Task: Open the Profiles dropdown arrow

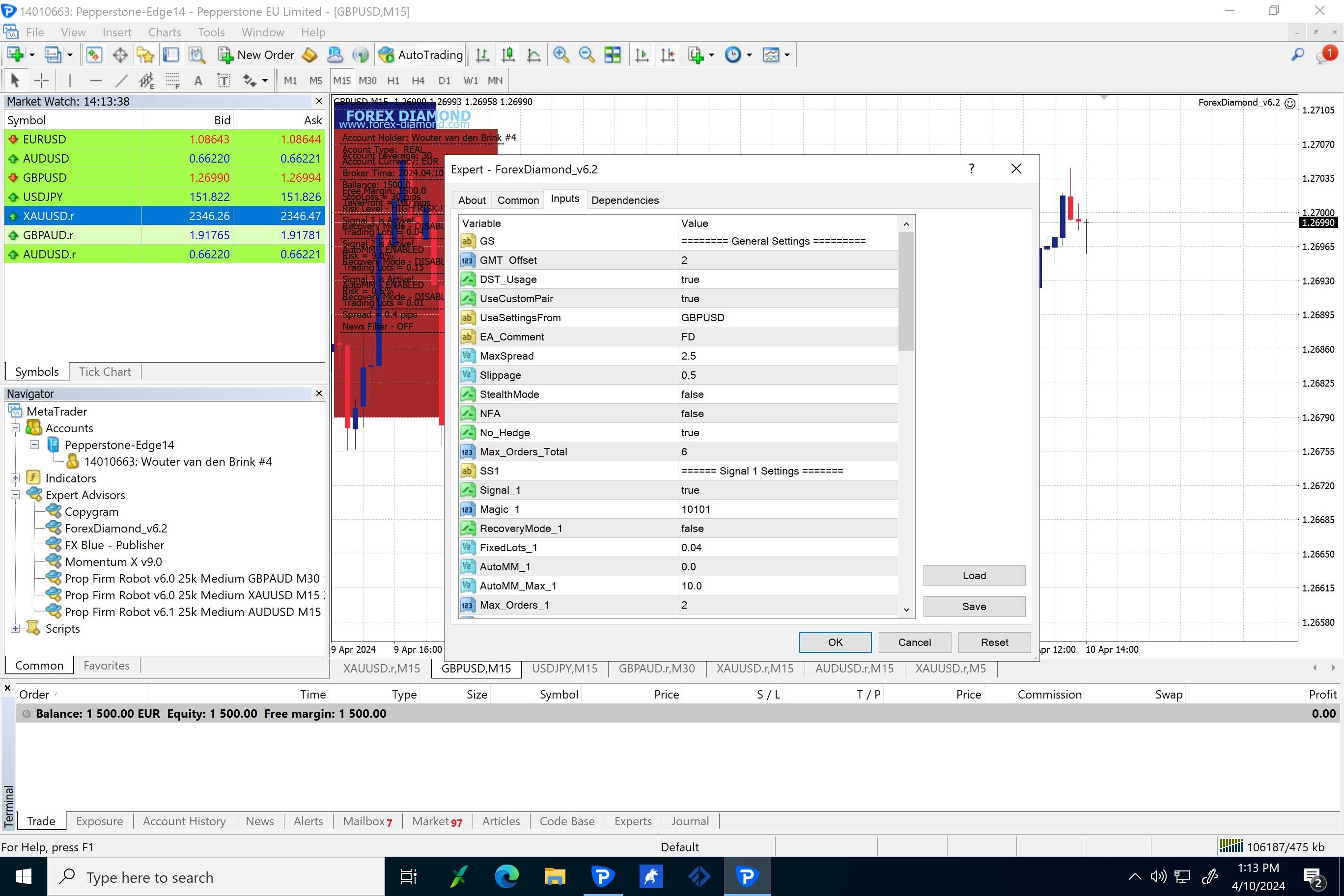Action: [x=70, y=55]
